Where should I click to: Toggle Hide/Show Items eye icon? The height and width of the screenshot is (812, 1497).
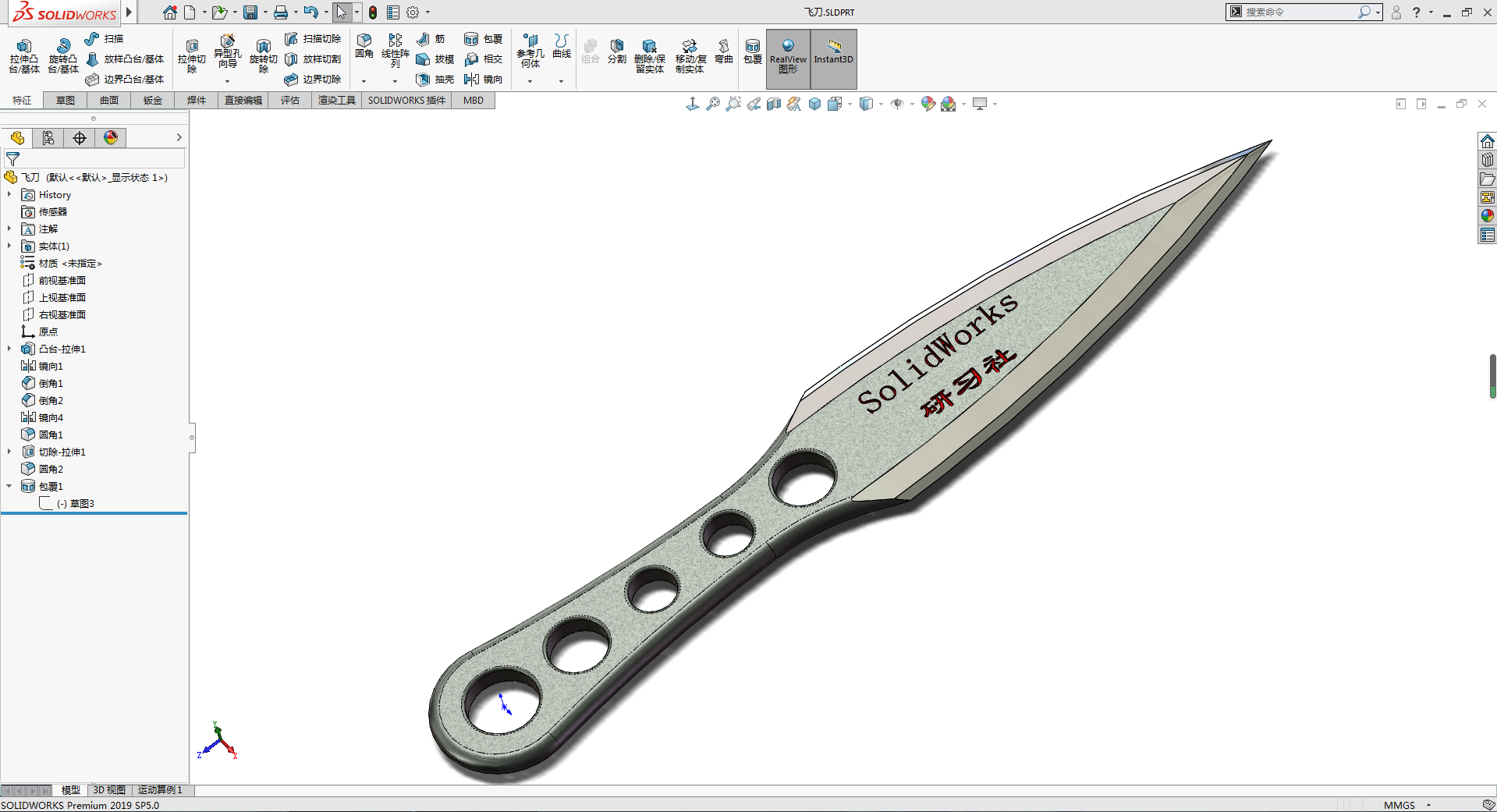pos(897,104)
